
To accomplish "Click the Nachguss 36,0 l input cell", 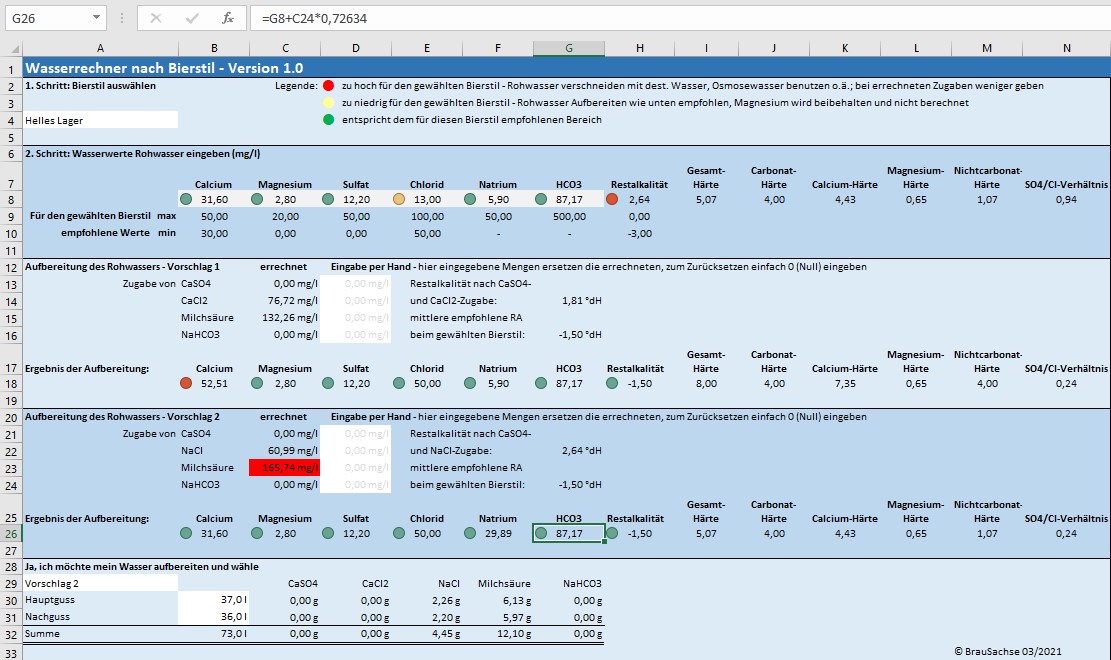I will 214,617.
